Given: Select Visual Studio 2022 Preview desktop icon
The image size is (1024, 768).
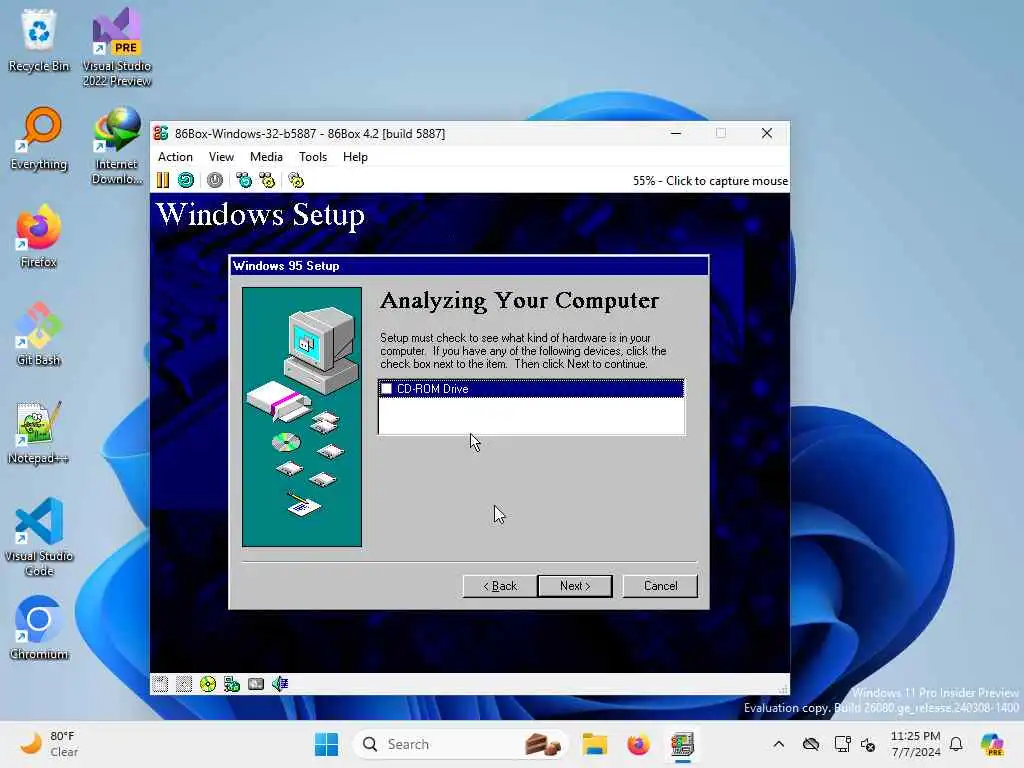Looking at the screenshot, I should [x=117, y=47].
